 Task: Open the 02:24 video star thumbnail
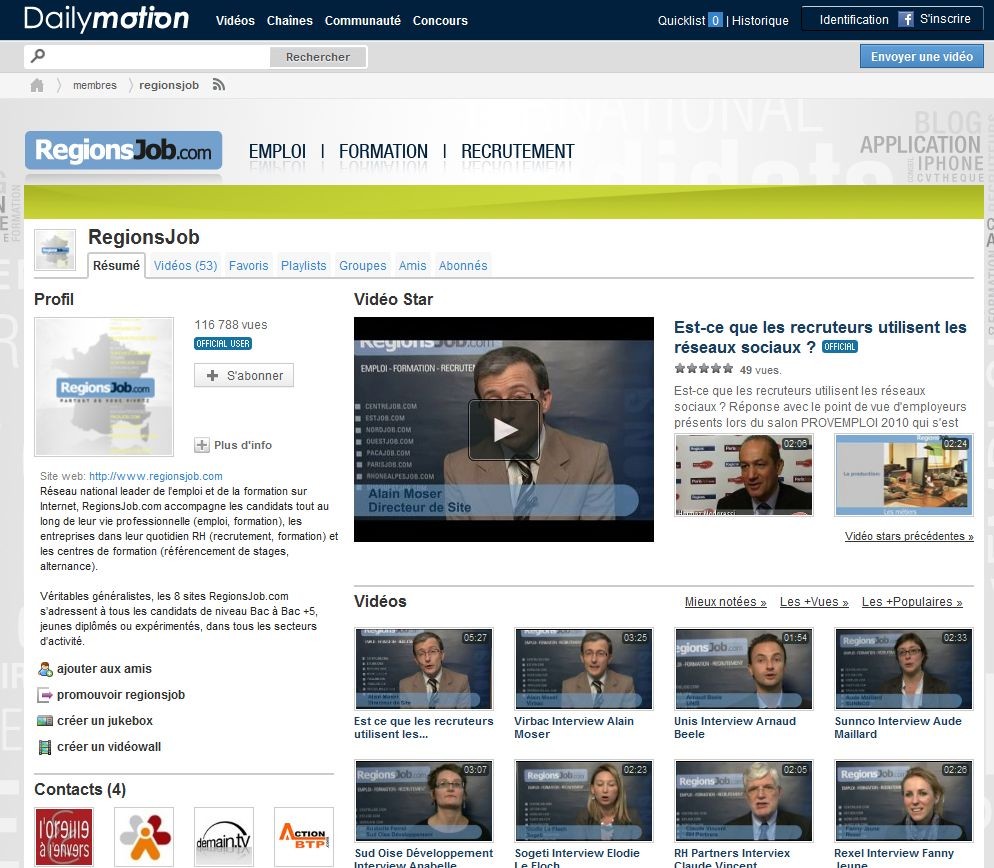904,475
